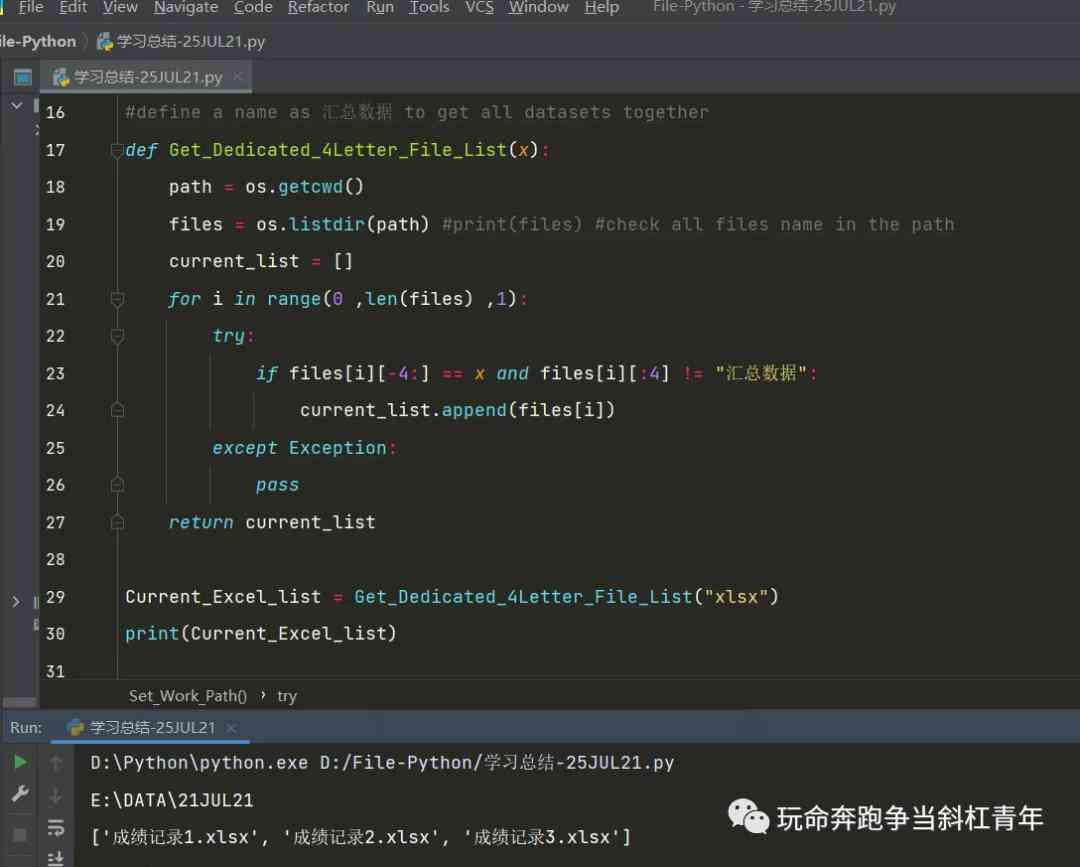Image resolution: width=1080 pixels, height=867 pixels.
Task: Open the View menu
Action: pyautogui.click(x=120, y=8)
